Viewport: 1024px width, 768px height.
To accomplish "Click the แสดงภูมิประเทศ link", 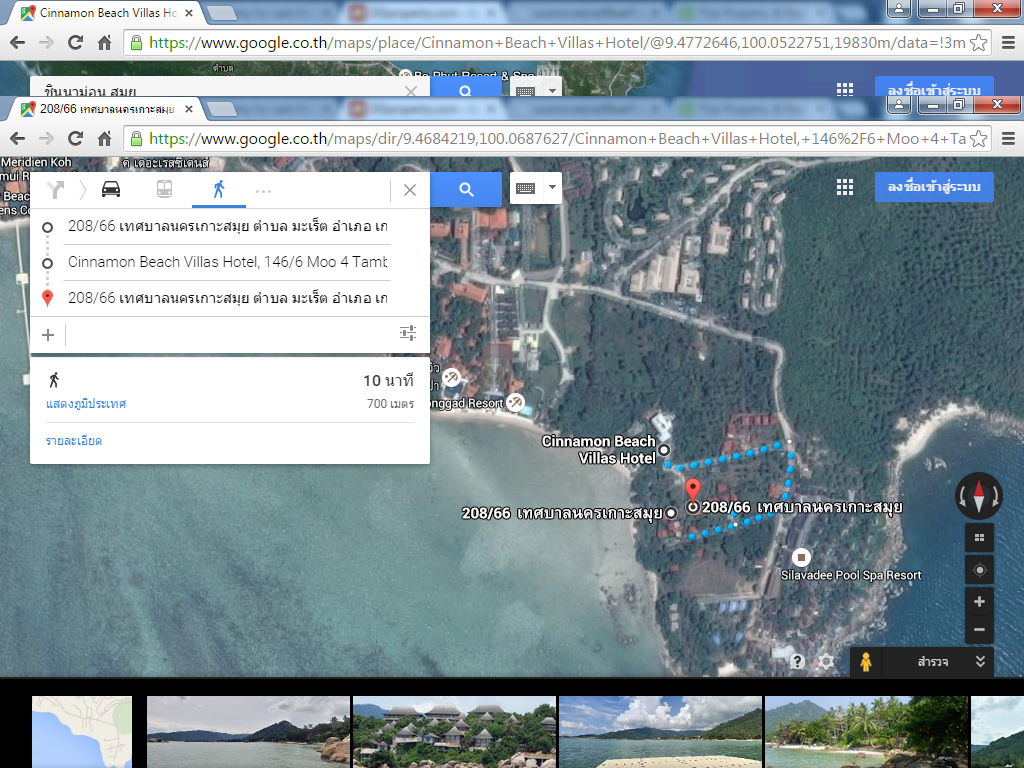I will pos(86,404).
